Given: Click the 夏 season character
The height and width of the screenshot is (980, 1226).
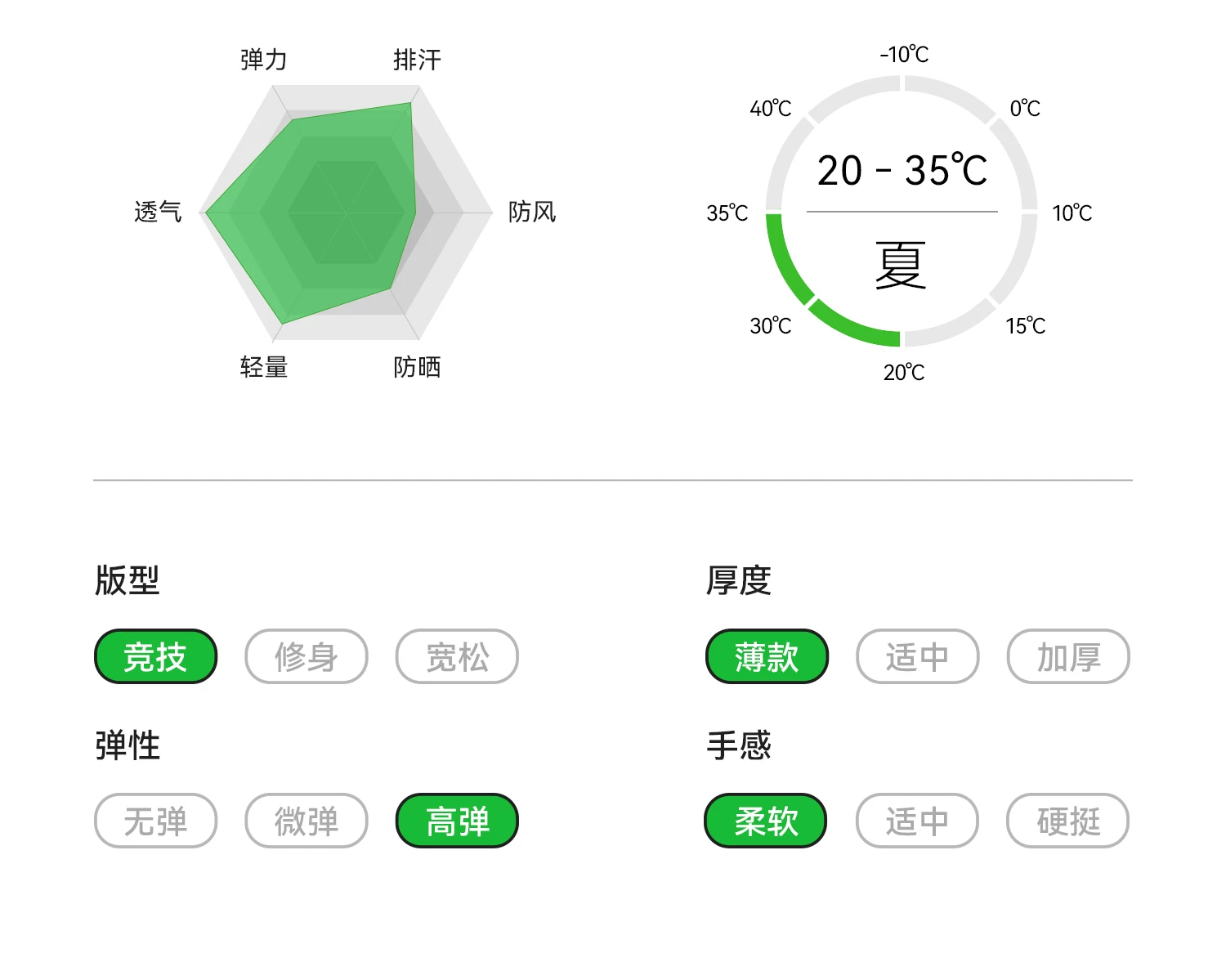Looking at the screenshot, I should pyautogui.click(x=901, y=266).
